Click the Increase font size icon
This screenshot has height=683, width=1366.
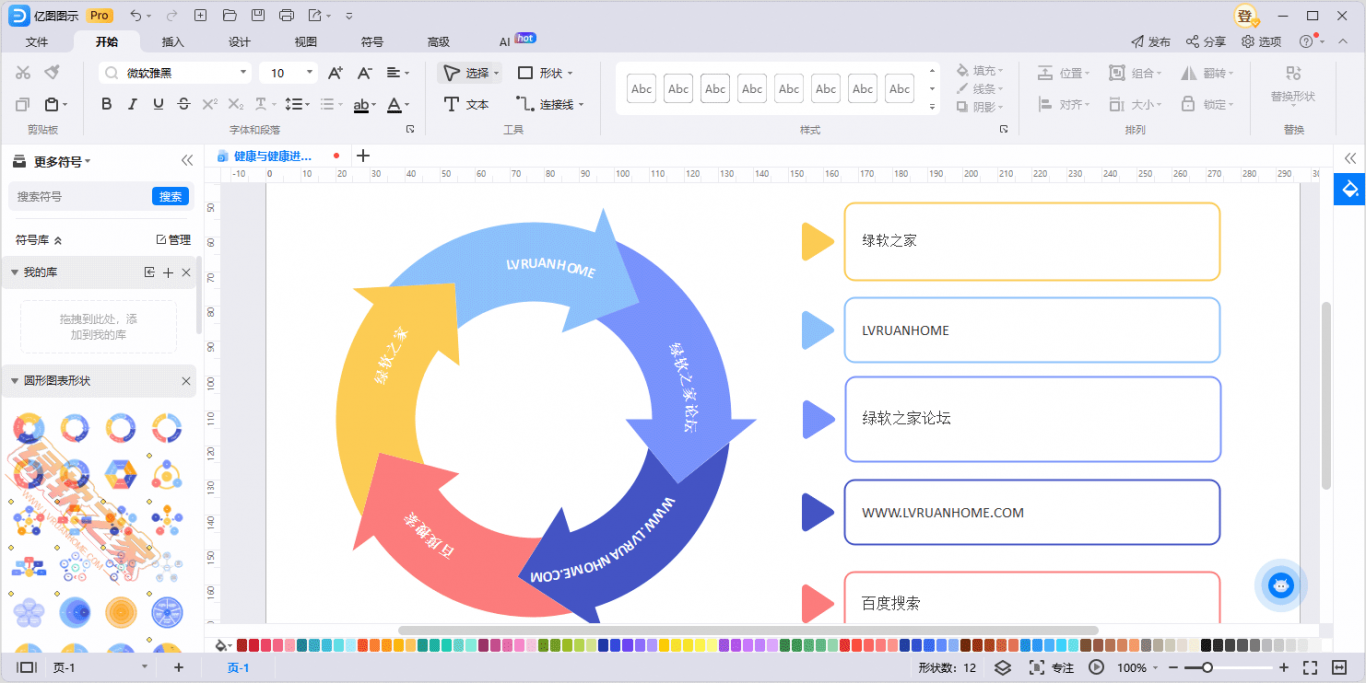pos(335,73)
